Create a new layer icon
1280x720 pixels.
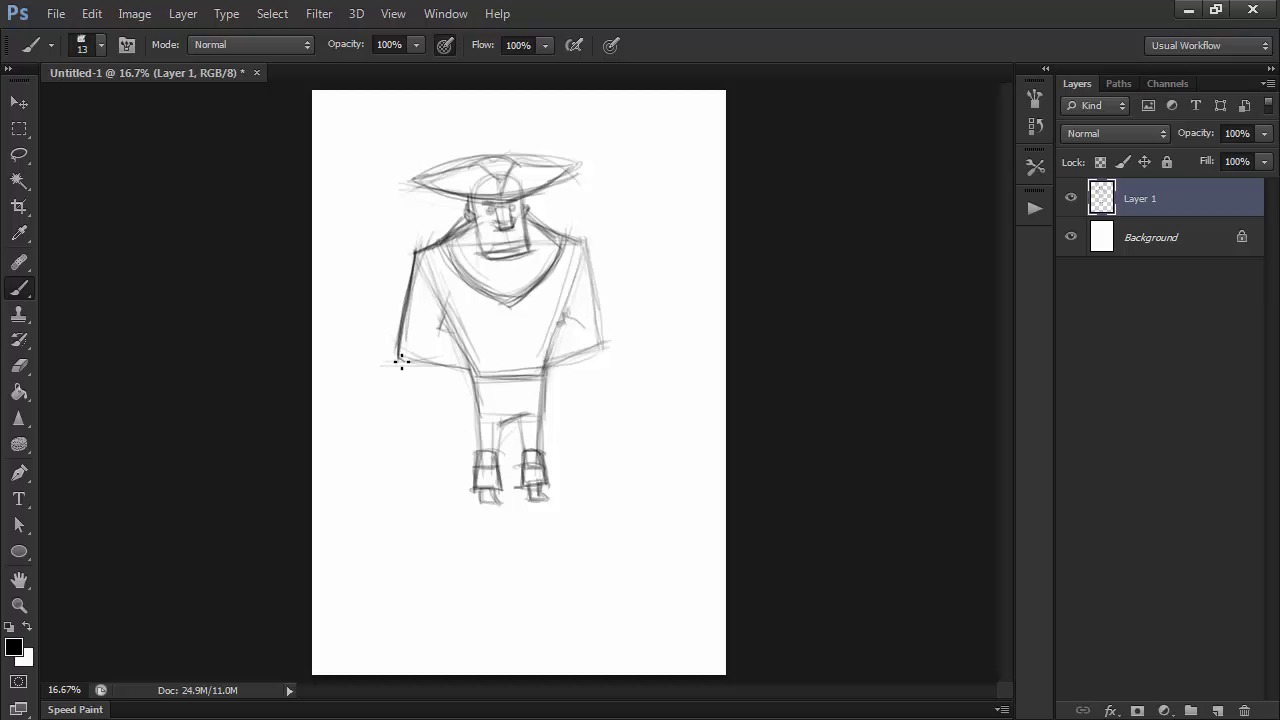[1218, 711]
